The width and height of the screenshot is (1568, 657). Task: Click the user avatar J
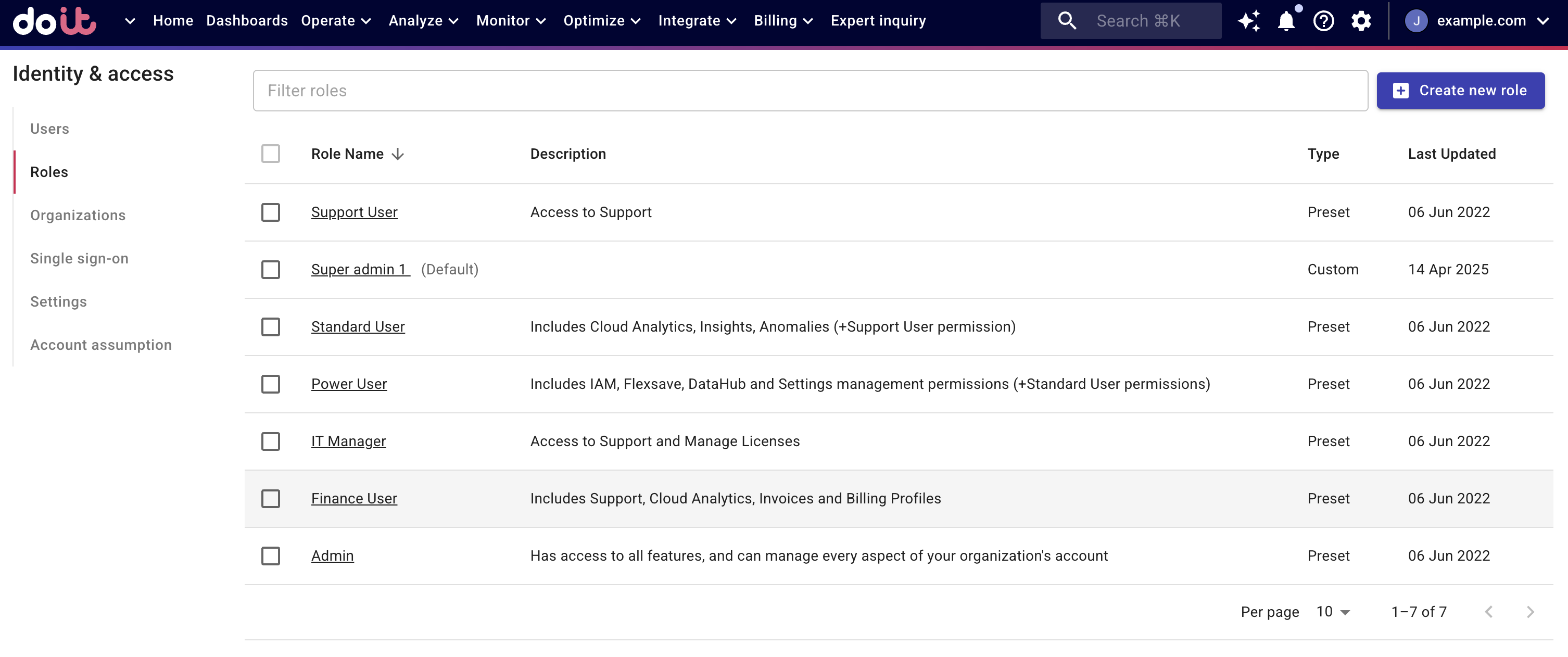(x=1416, y=21)
